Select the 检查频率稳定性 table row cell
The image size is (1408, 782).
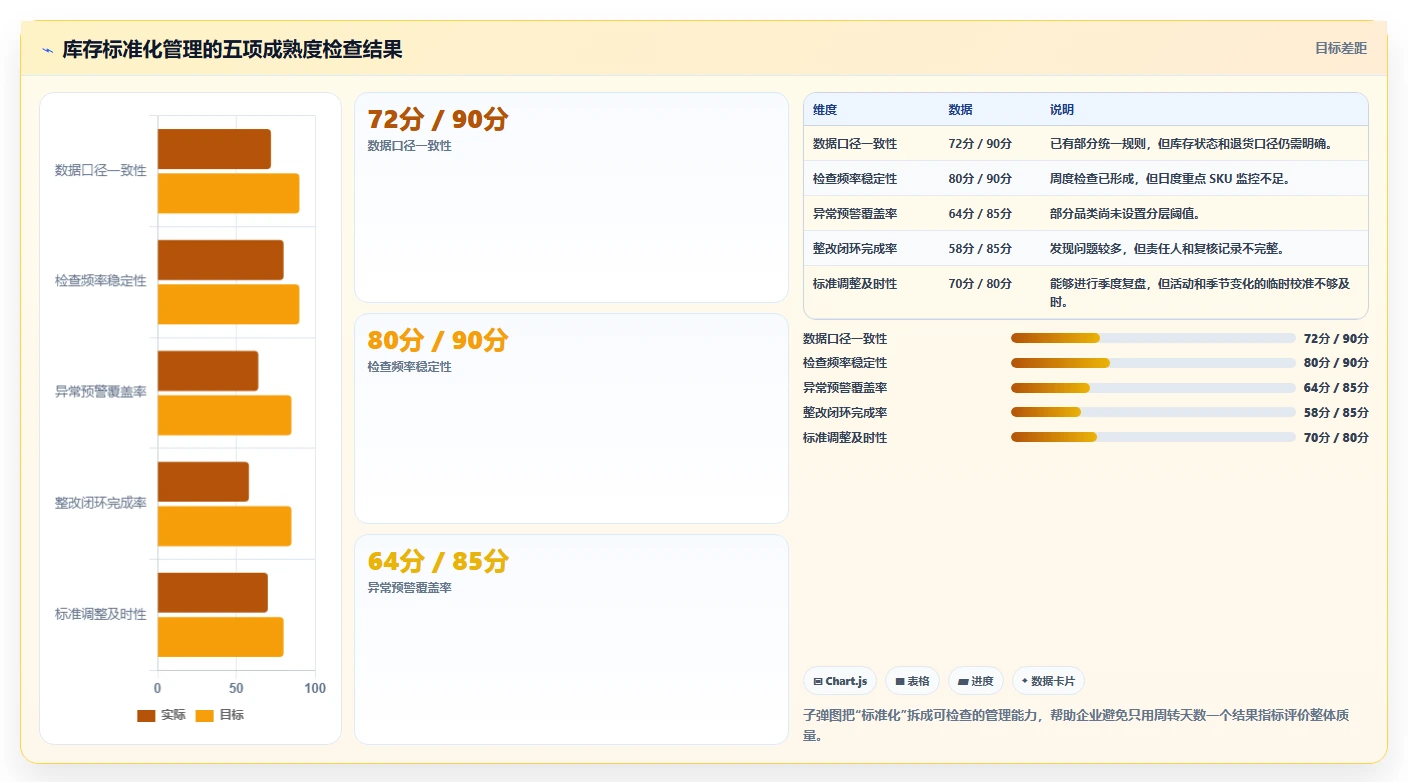click(855, 179)
